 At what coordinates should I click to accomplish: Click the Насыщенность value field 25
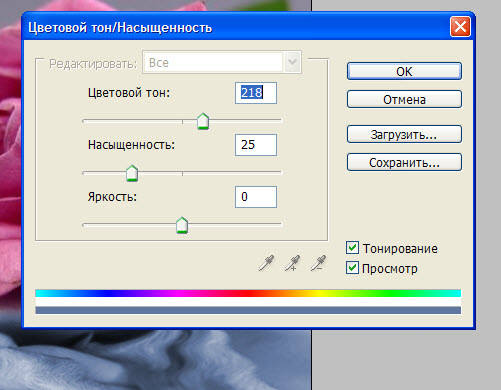pos(256,145)
